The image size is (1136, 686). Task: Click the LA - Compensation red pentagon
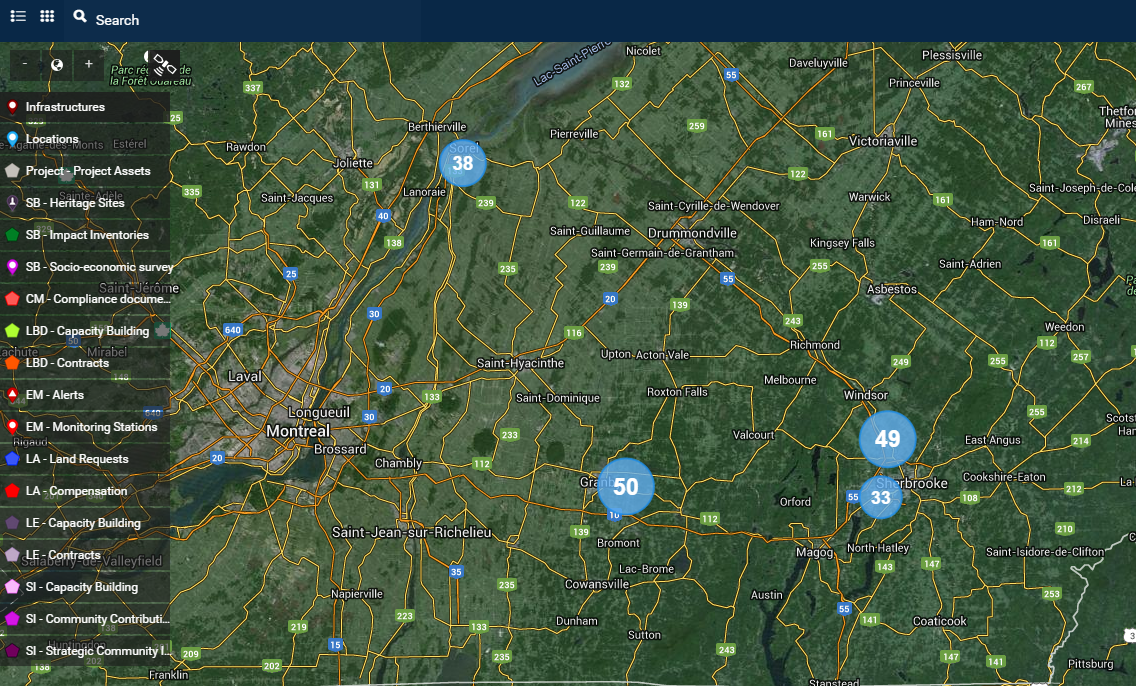(12, 491)
